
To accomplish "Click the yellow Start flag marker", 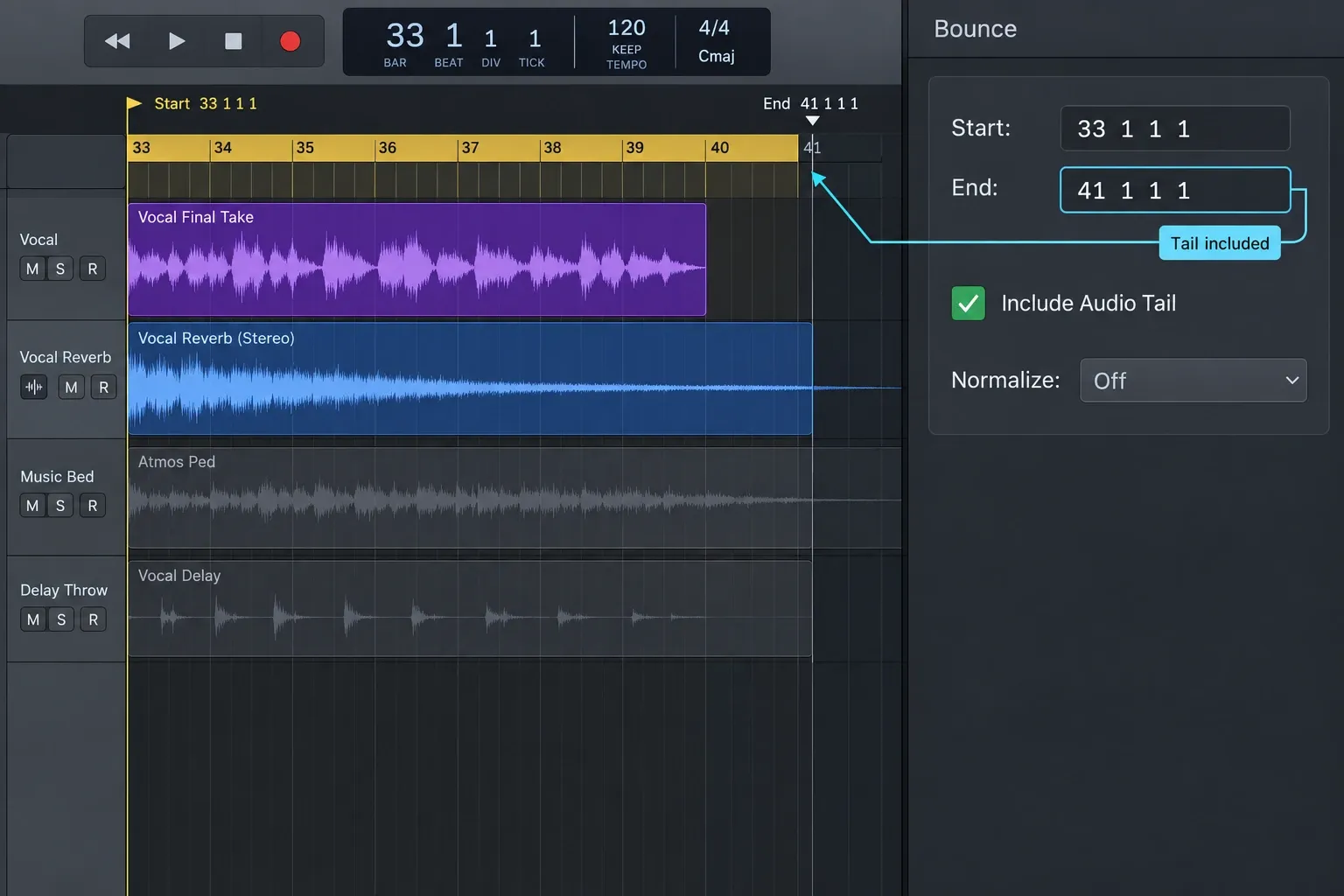I will point(134,103).
